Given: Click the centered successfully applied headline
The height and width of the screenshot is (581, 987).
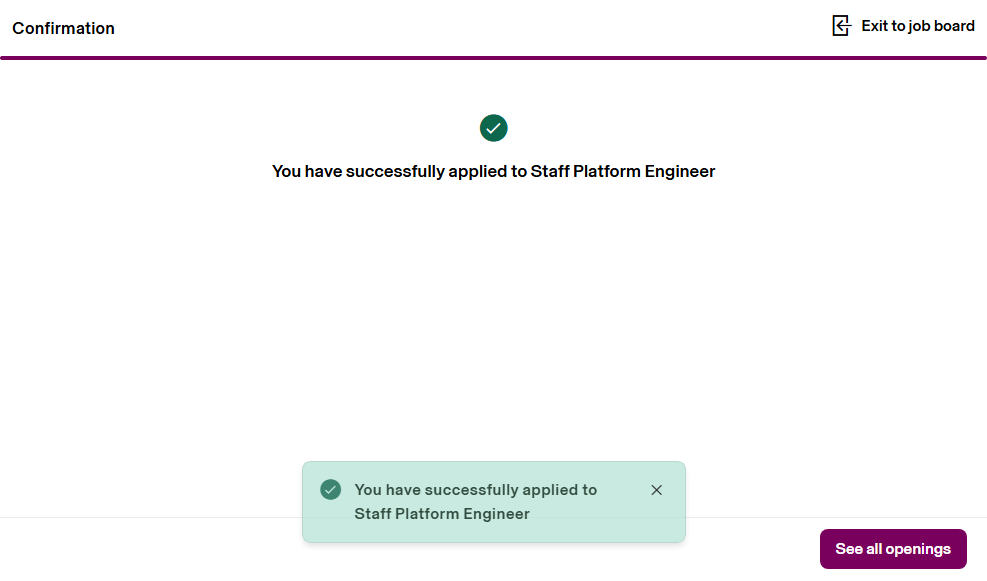Looking at the screenshot, I should (493, 171).
